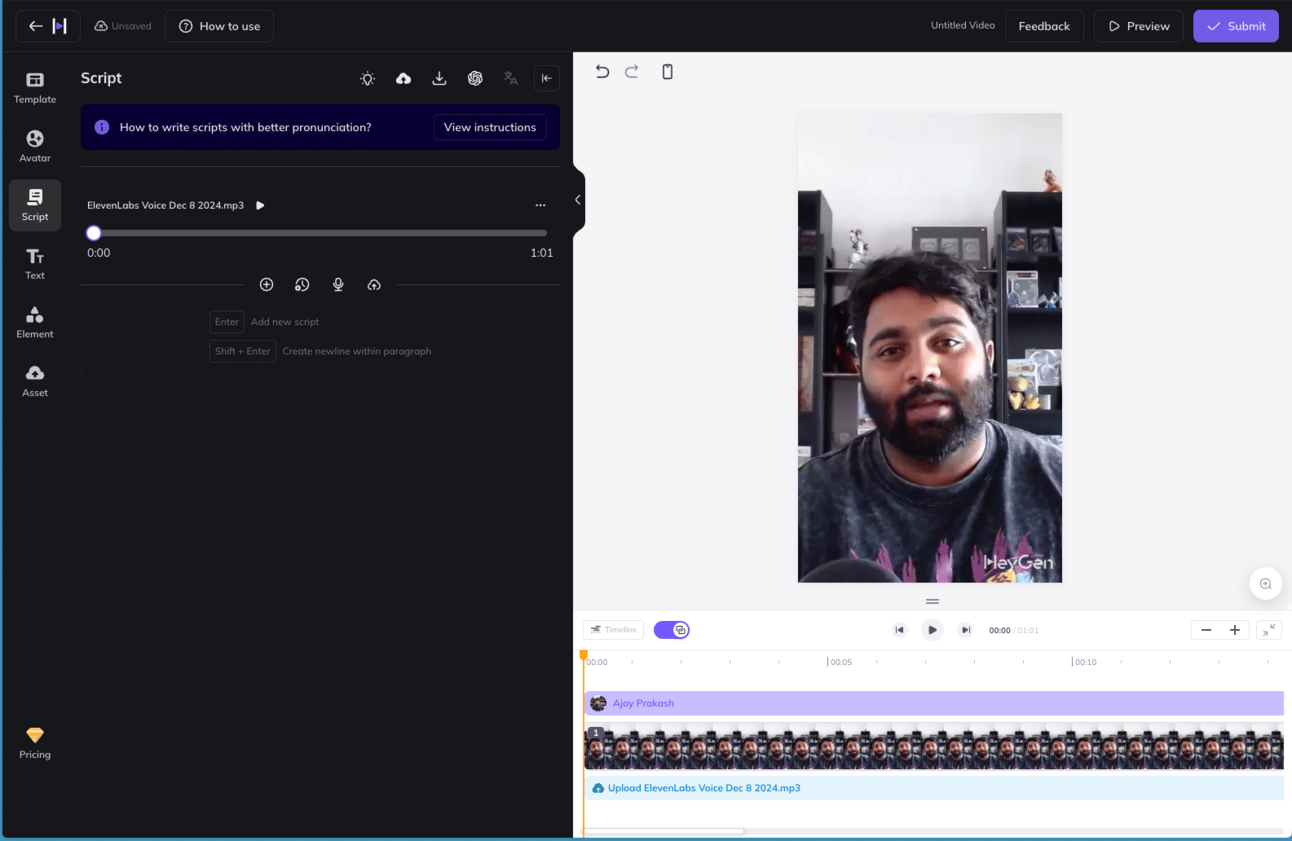
Task: Click the download script icon
Action: (439, 79)
